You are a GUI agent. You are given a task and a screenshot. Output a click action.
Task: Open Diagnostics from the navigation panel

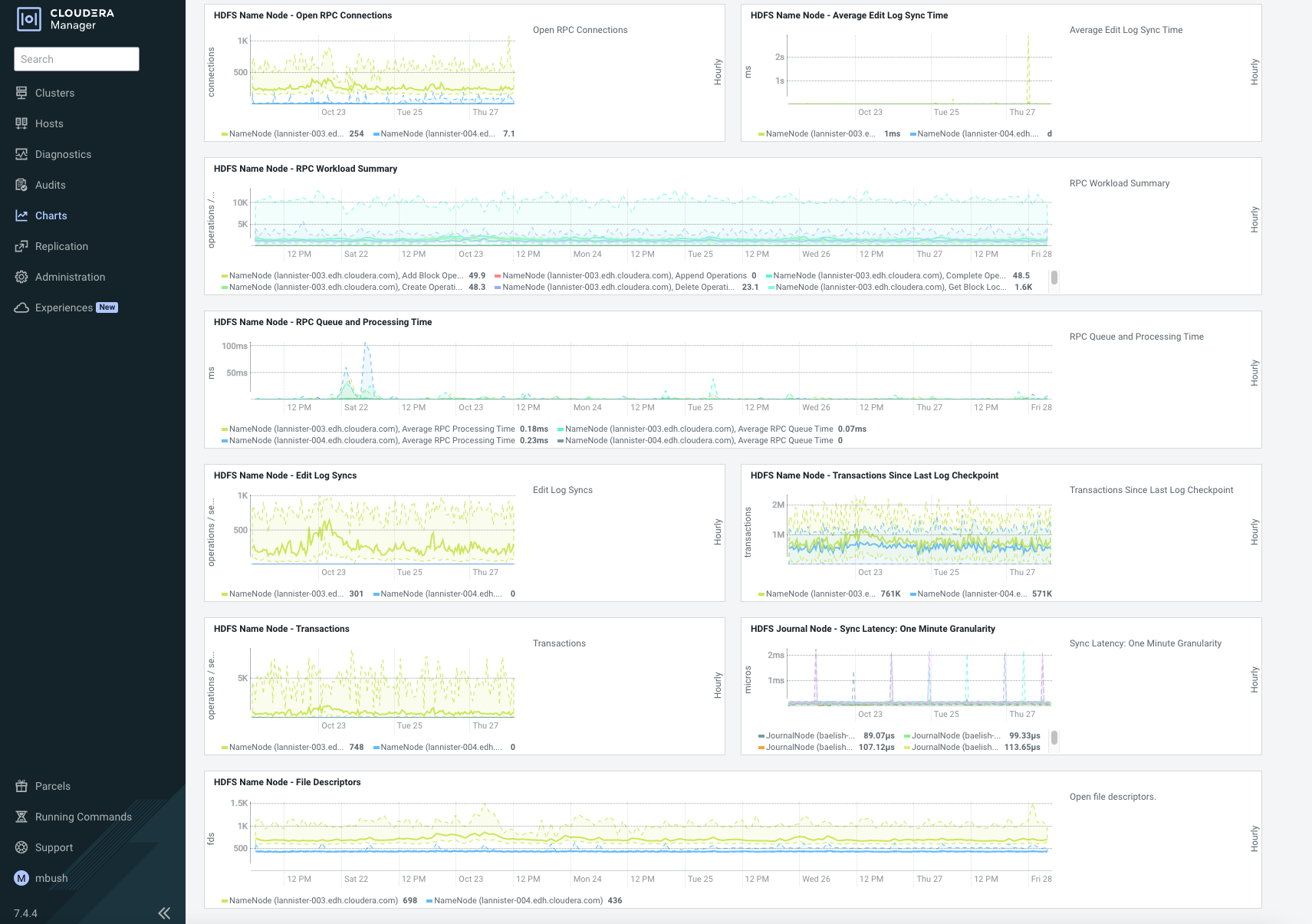coord(64,154)
